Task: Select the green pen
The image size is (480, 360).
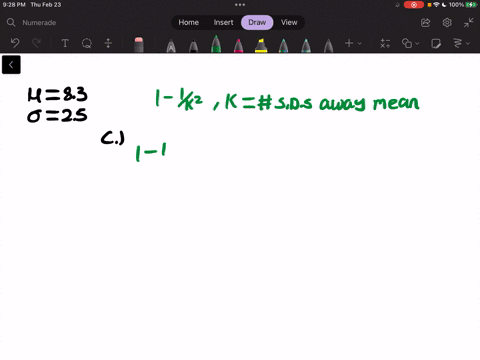Action: click(x=216, y=44)
